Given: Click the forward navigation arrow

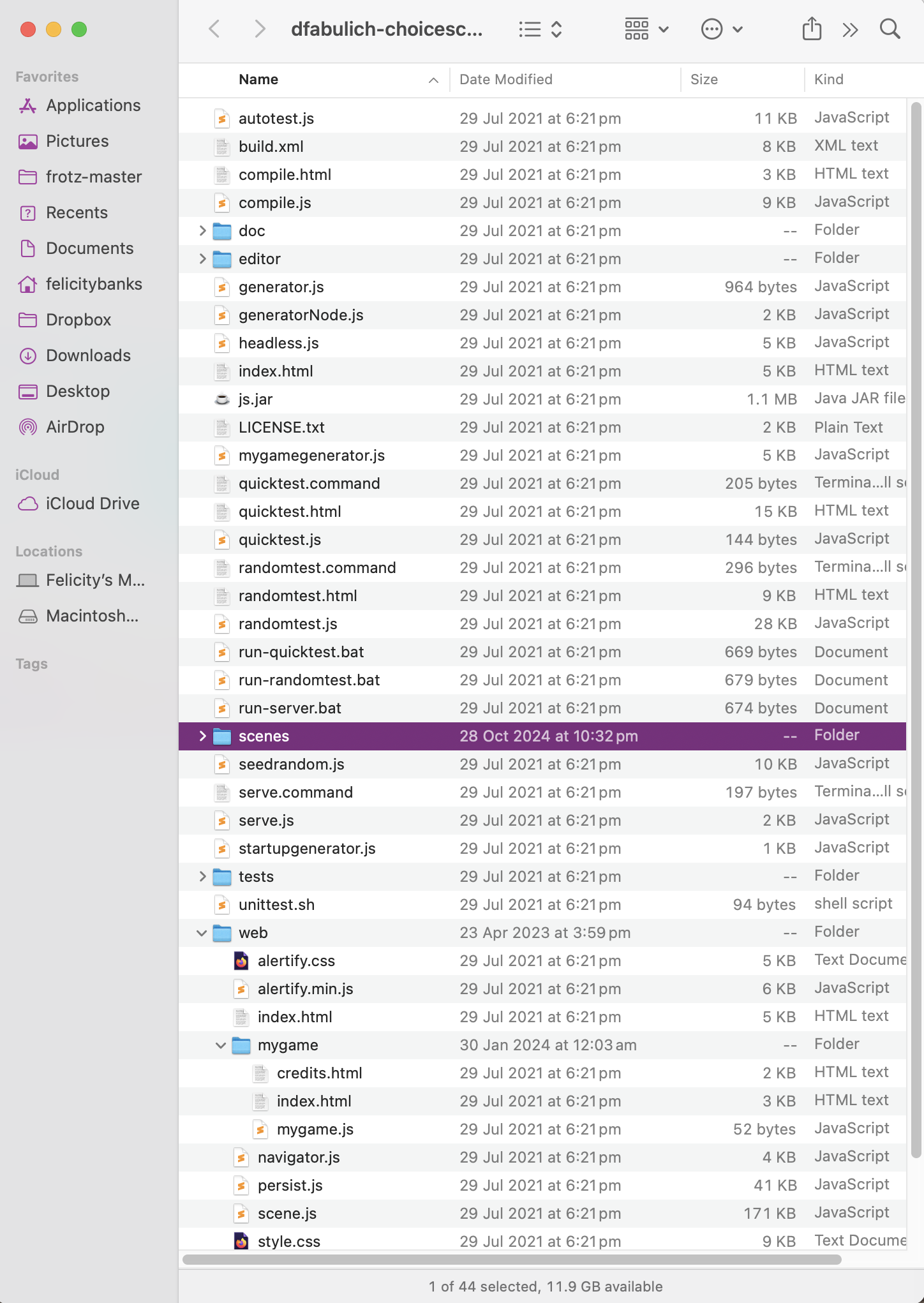Looking at the screenshot, I should tap(259, 29).
